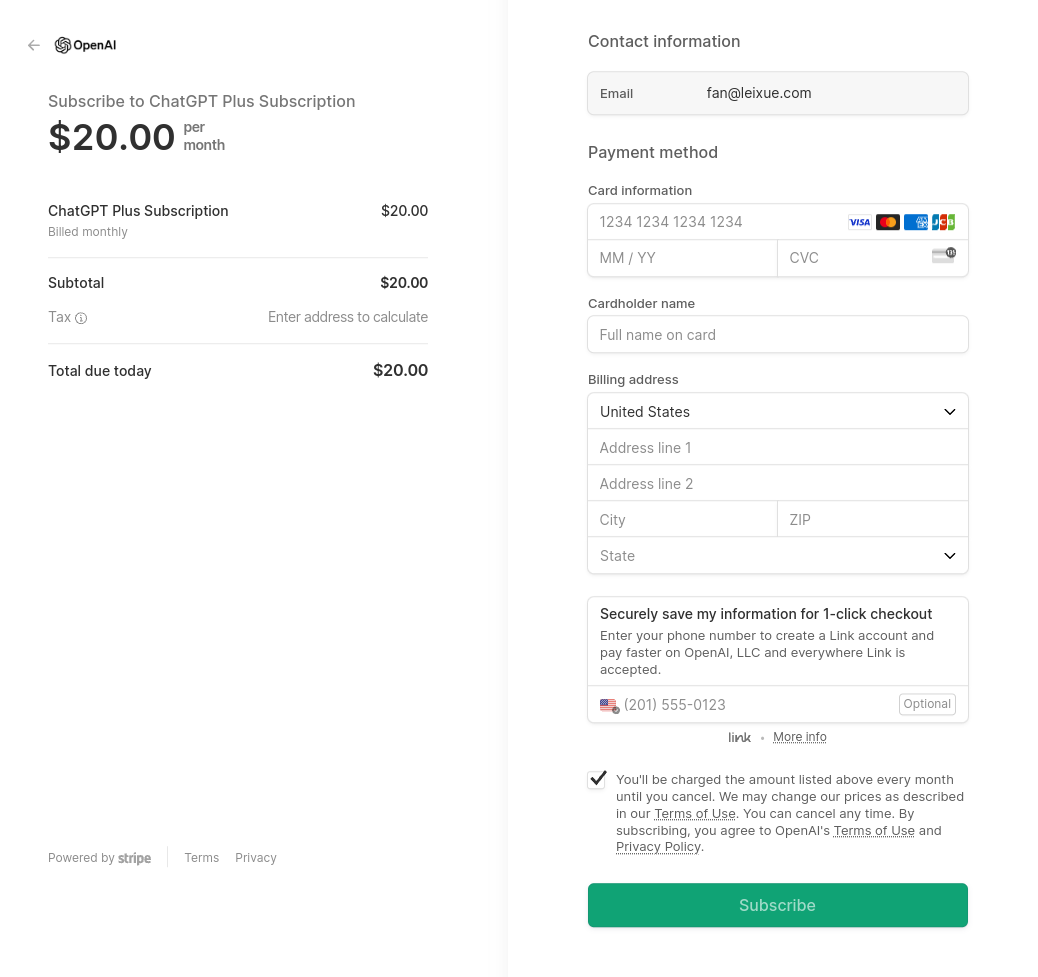Screen dimensions: 1038x977
Task: Click the back arrow icon
Action: pos(34,45)
